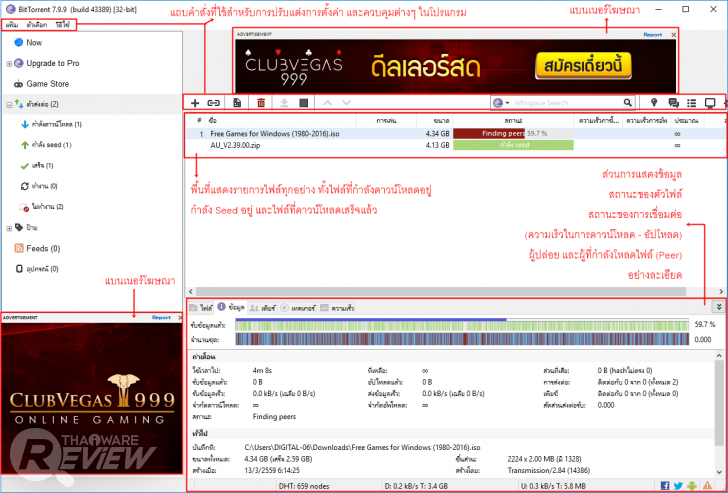Click the chat bubbles icon in toolbar
Screen dimensions: 728x493
click(x=673, y=103)
